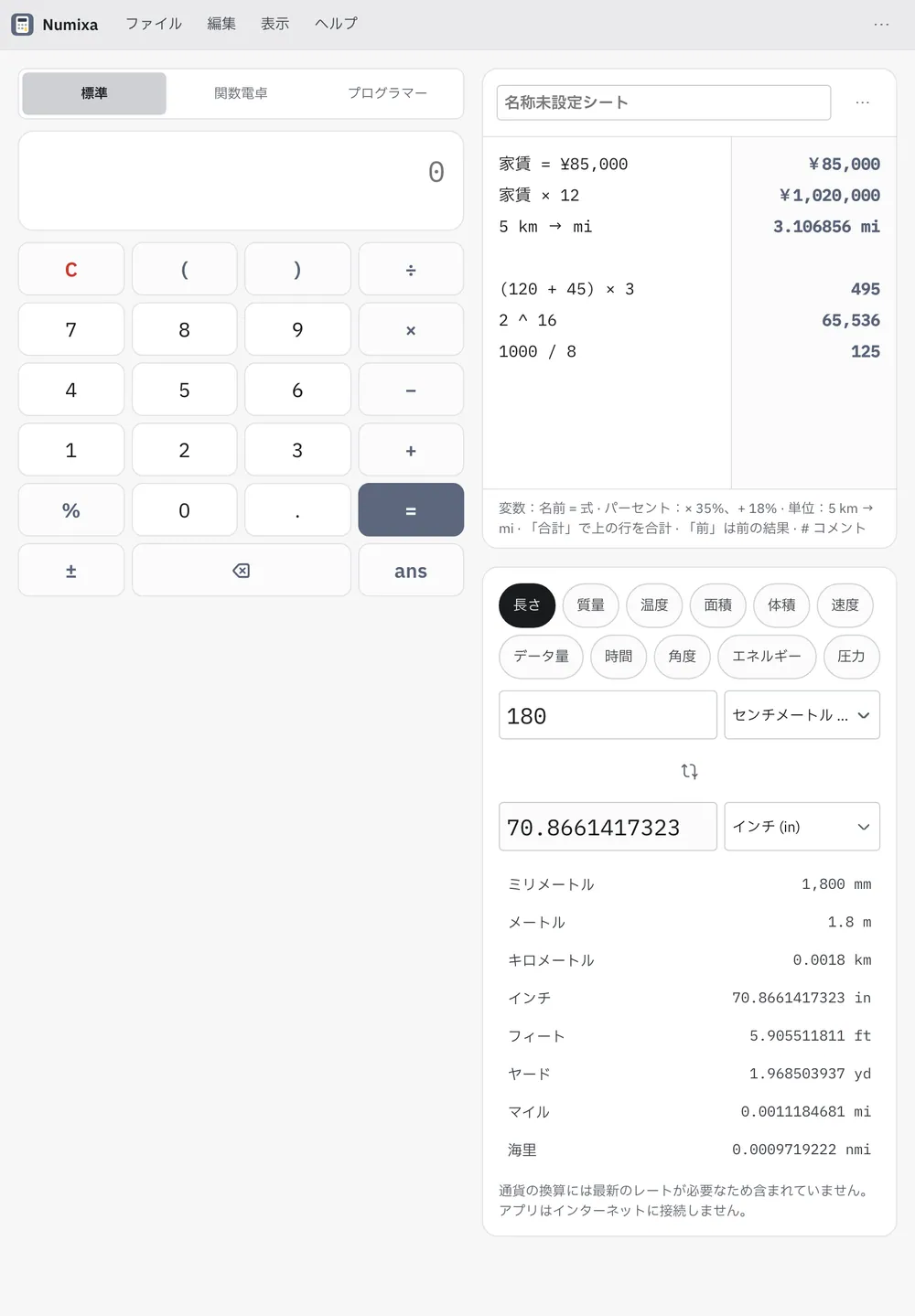Open the target unit インチ (in) dropdown
The image size is (915, 1316).
click(802, 827)
